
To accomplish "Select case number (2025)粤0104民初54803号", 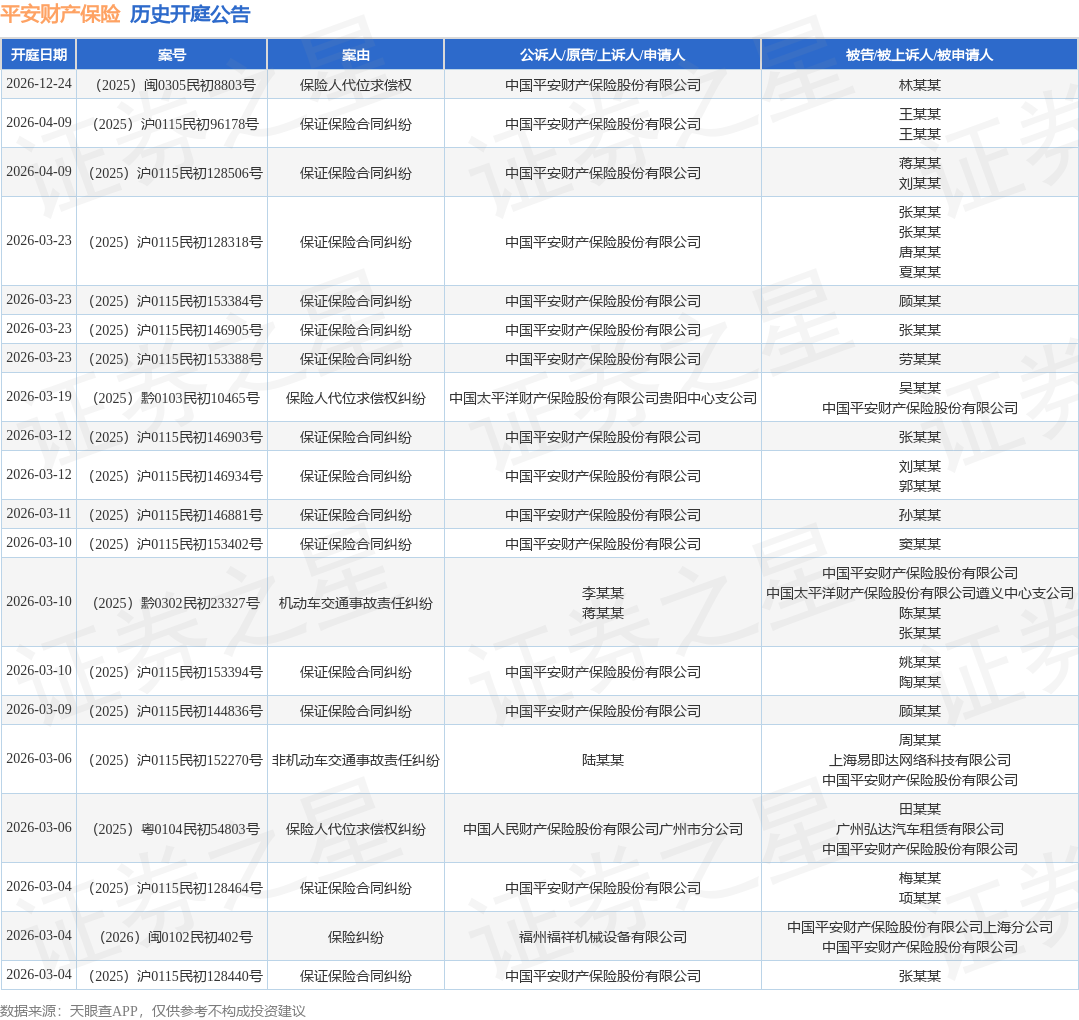I will tap(172, 829).
